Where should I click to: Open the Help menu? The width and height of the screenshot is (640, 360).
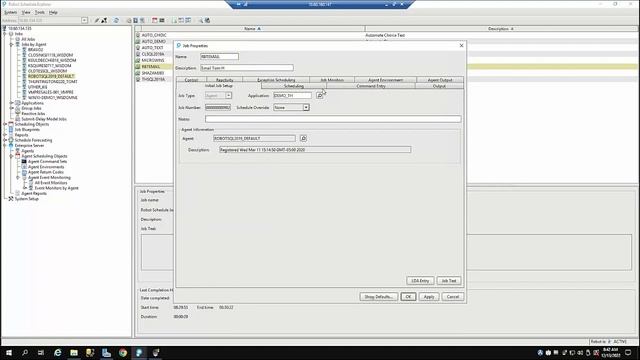pyautogui.click(x=53, y=12)
